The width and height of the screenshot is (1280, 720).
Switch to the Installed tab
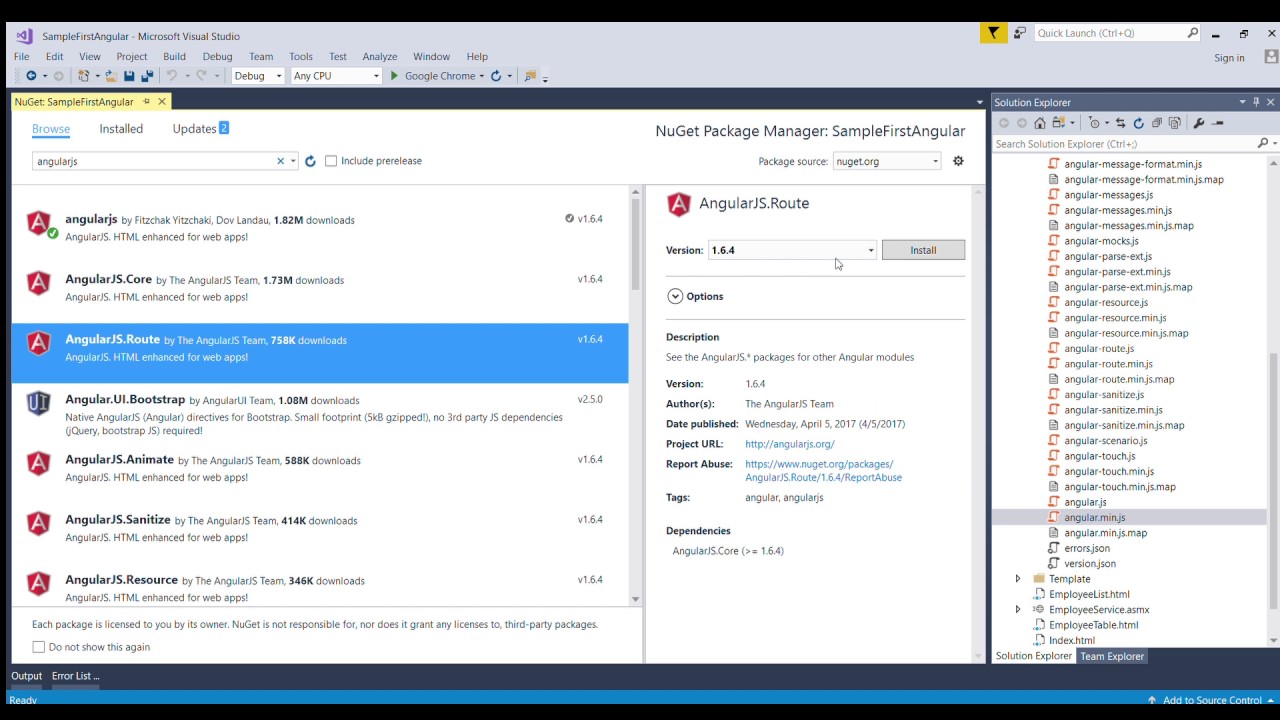(x=121, y=129)
